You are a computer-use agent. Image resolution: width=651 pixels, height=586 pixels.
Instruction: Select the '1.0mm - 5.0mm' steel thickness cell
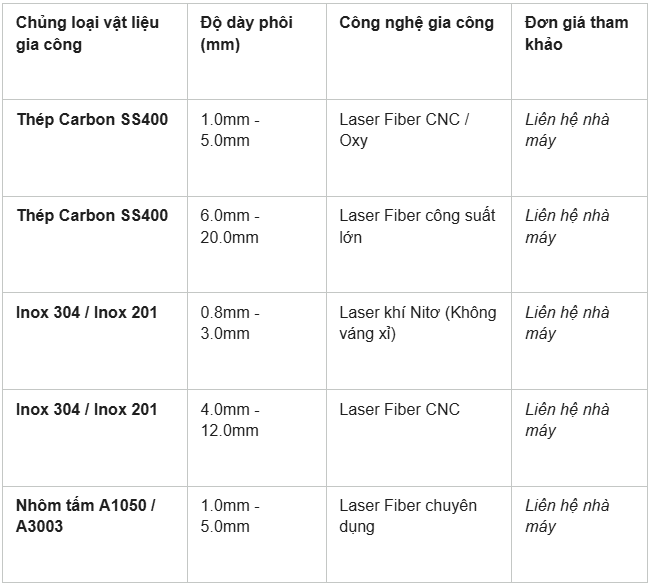click(257, 148)
